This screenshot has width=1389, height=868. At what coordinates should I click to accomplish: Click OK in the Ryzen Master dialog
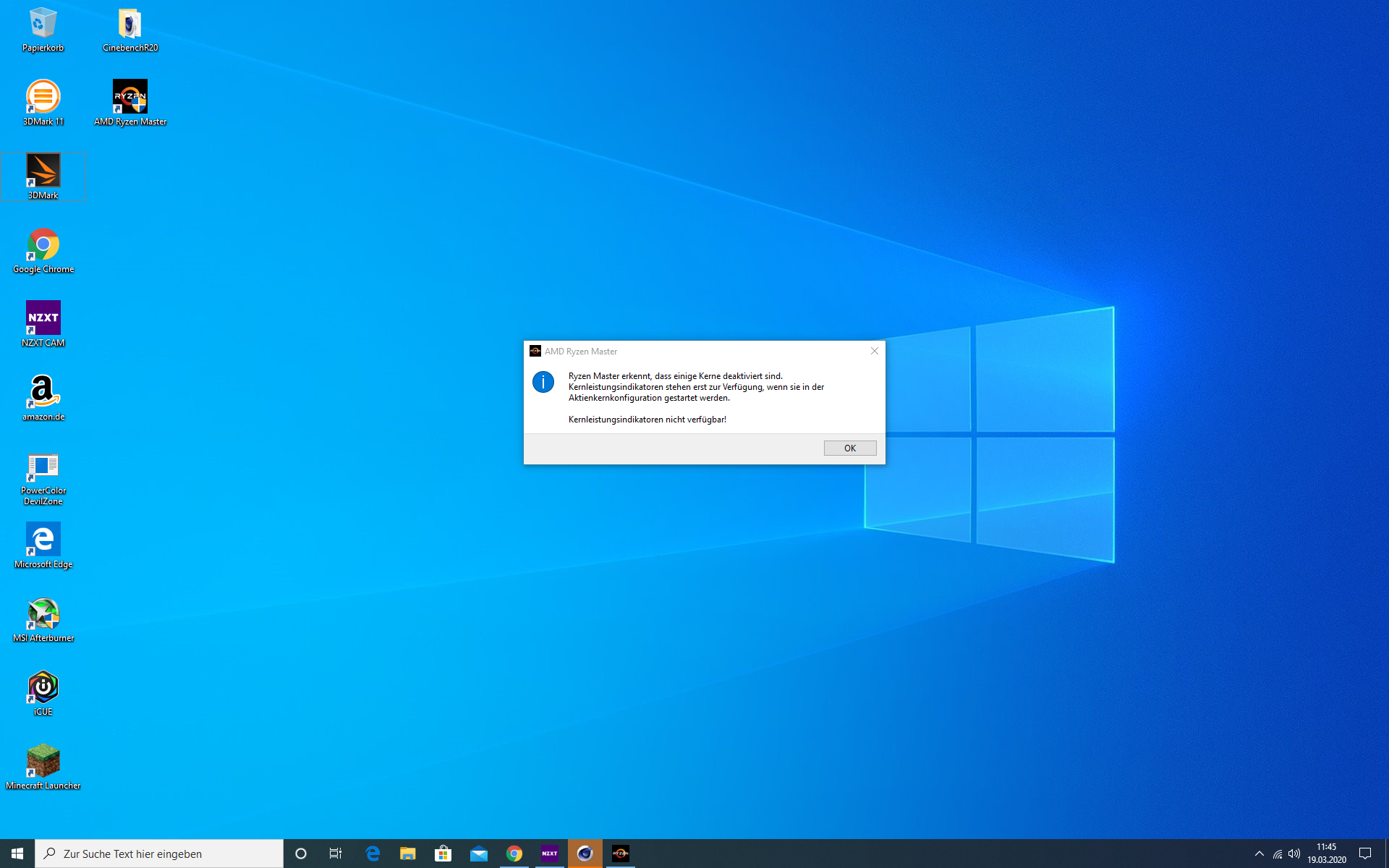(x=849, y=448)
